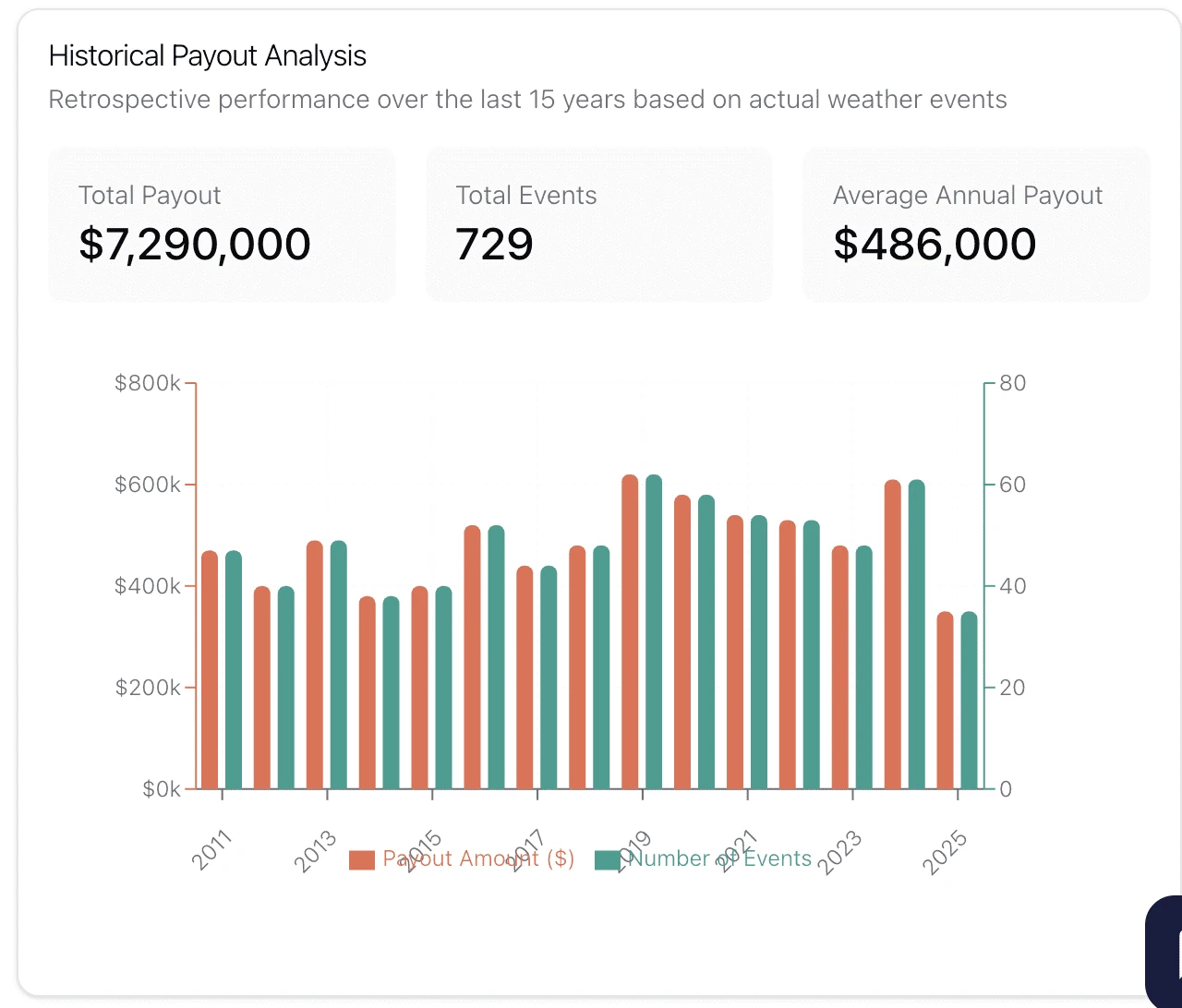Click the 2013 x-axis year label
The width and height of the screenshot is (1182, 1008).
click(316, 851)
